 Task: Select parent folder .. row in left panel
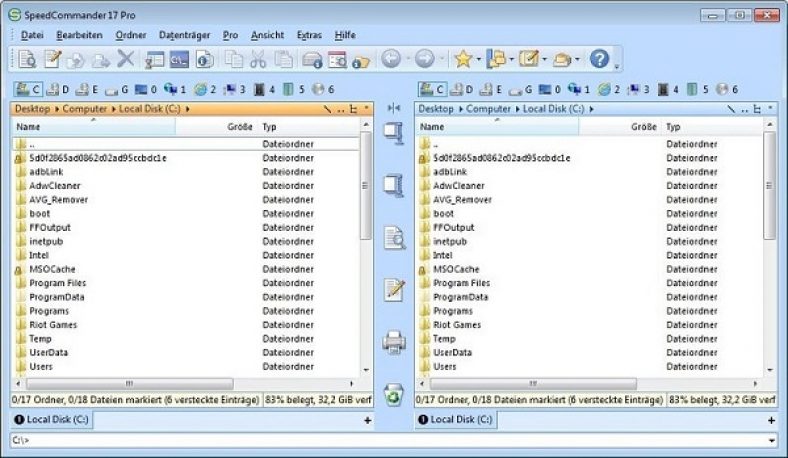tap(186, 144)
